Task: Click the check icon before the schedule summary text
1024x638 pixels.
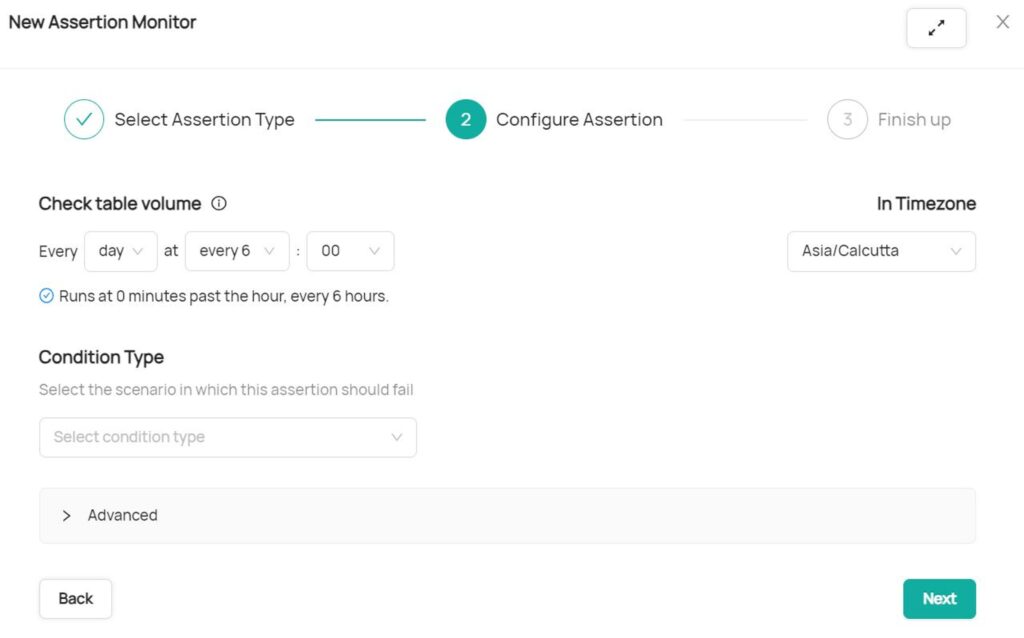Action: [46, 296]
